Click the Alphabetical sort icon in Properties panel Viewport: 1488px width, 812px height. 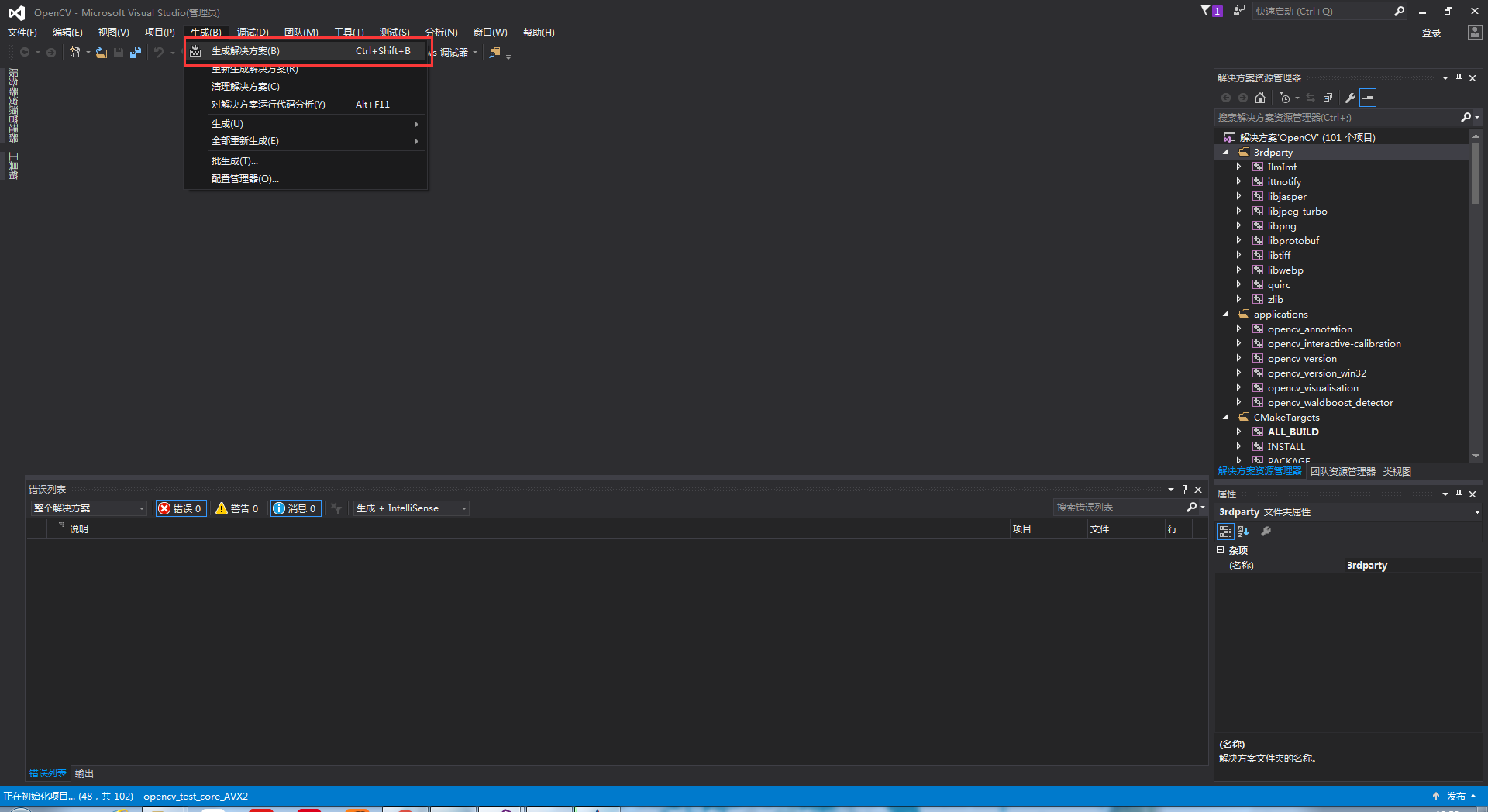pos(1243,532)
